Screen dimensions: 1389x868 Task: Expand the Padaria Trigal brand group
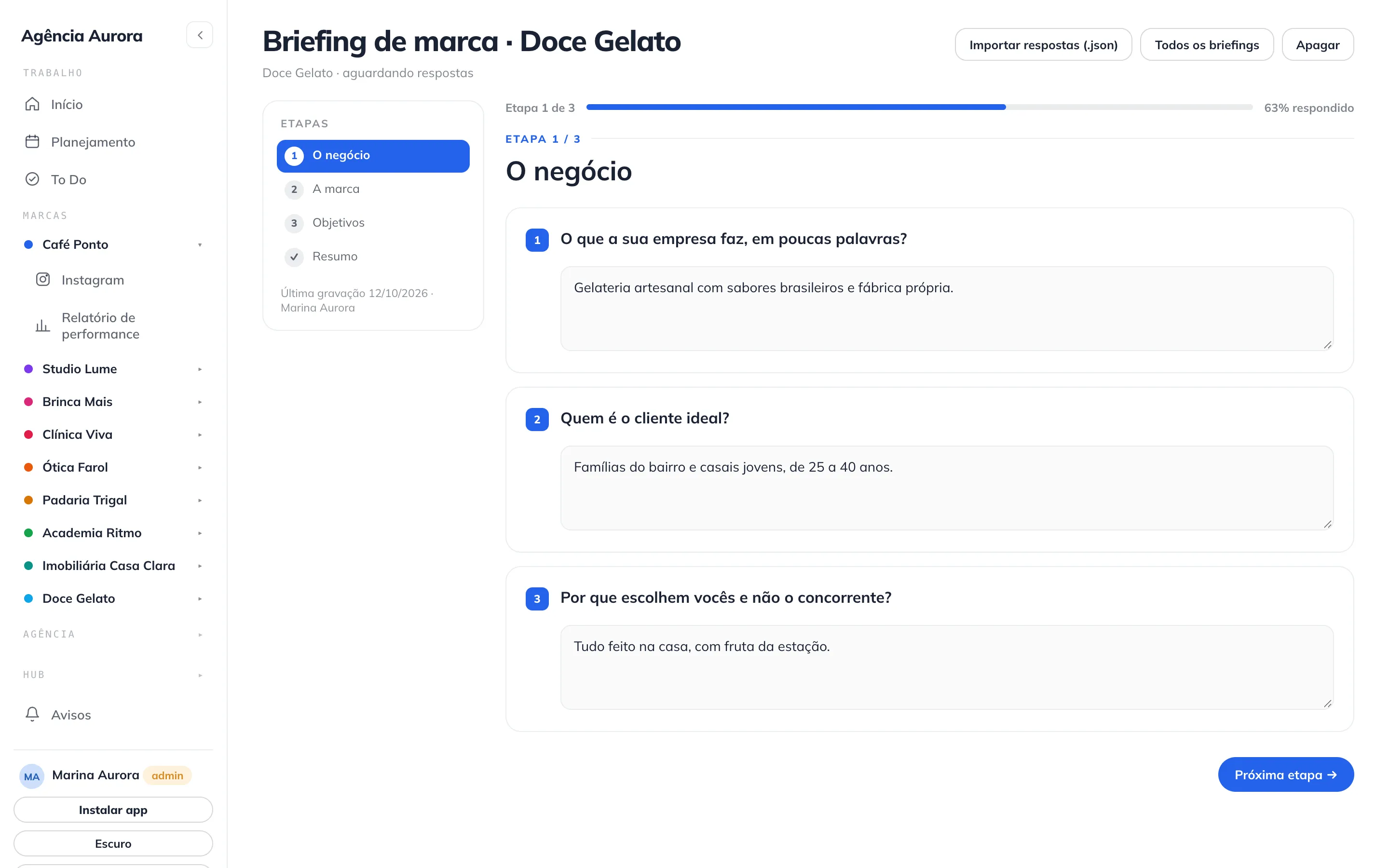click(x=200, y=500)
